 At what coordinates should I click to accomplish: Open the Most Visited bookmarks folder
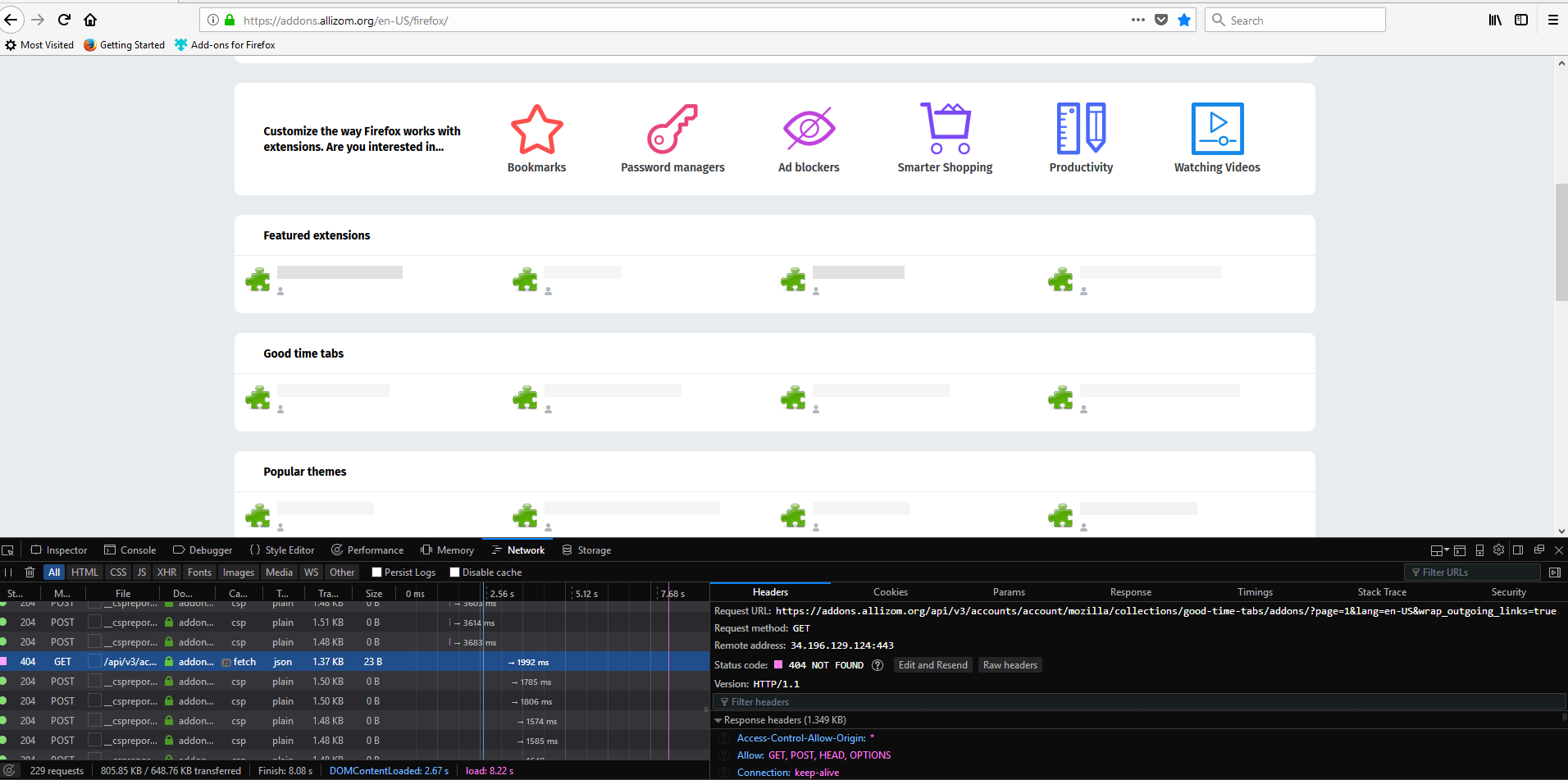point(39,45)
